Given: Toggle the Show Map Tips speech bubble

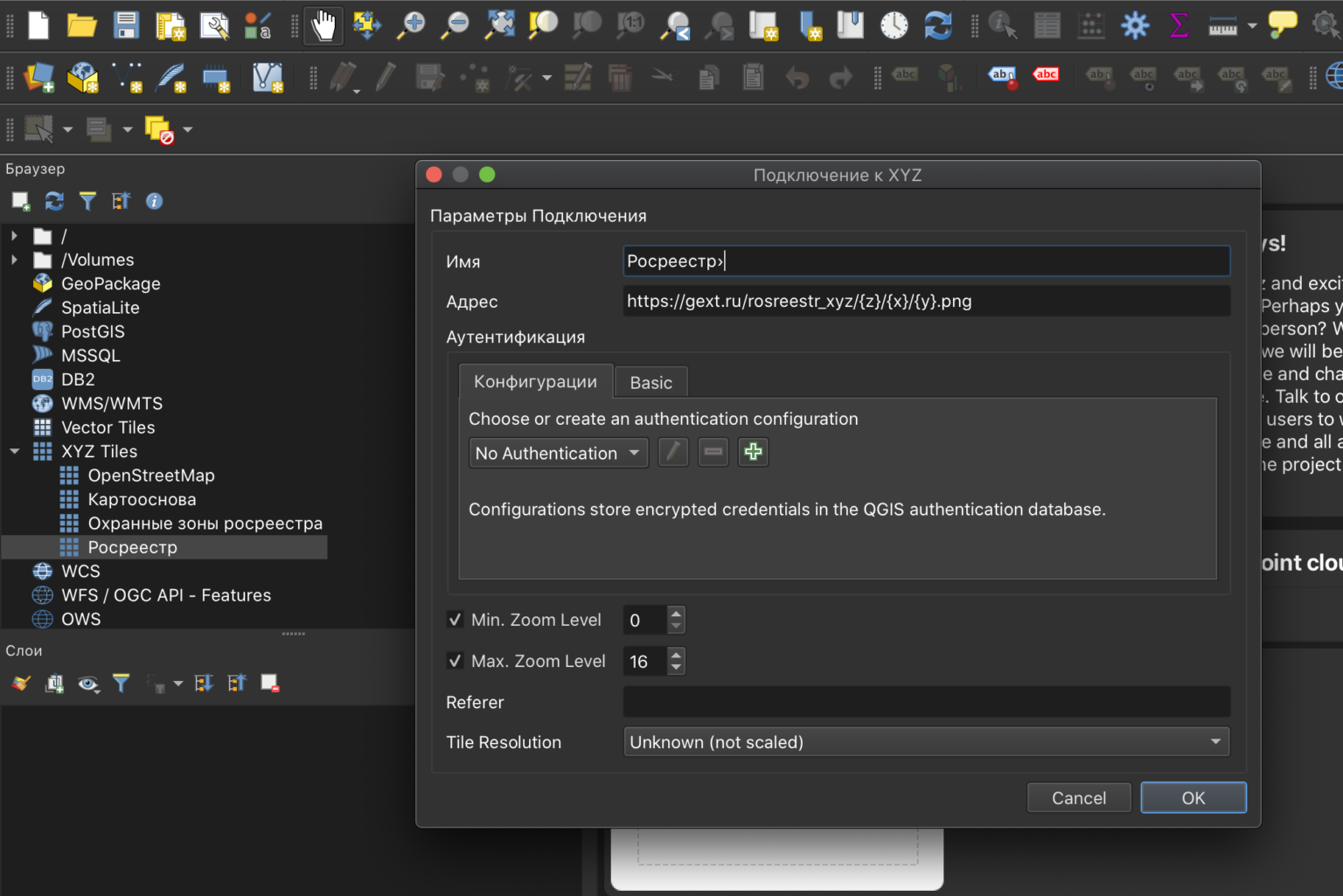Looking at the screenshot, I should click(x=1283, y=25).
